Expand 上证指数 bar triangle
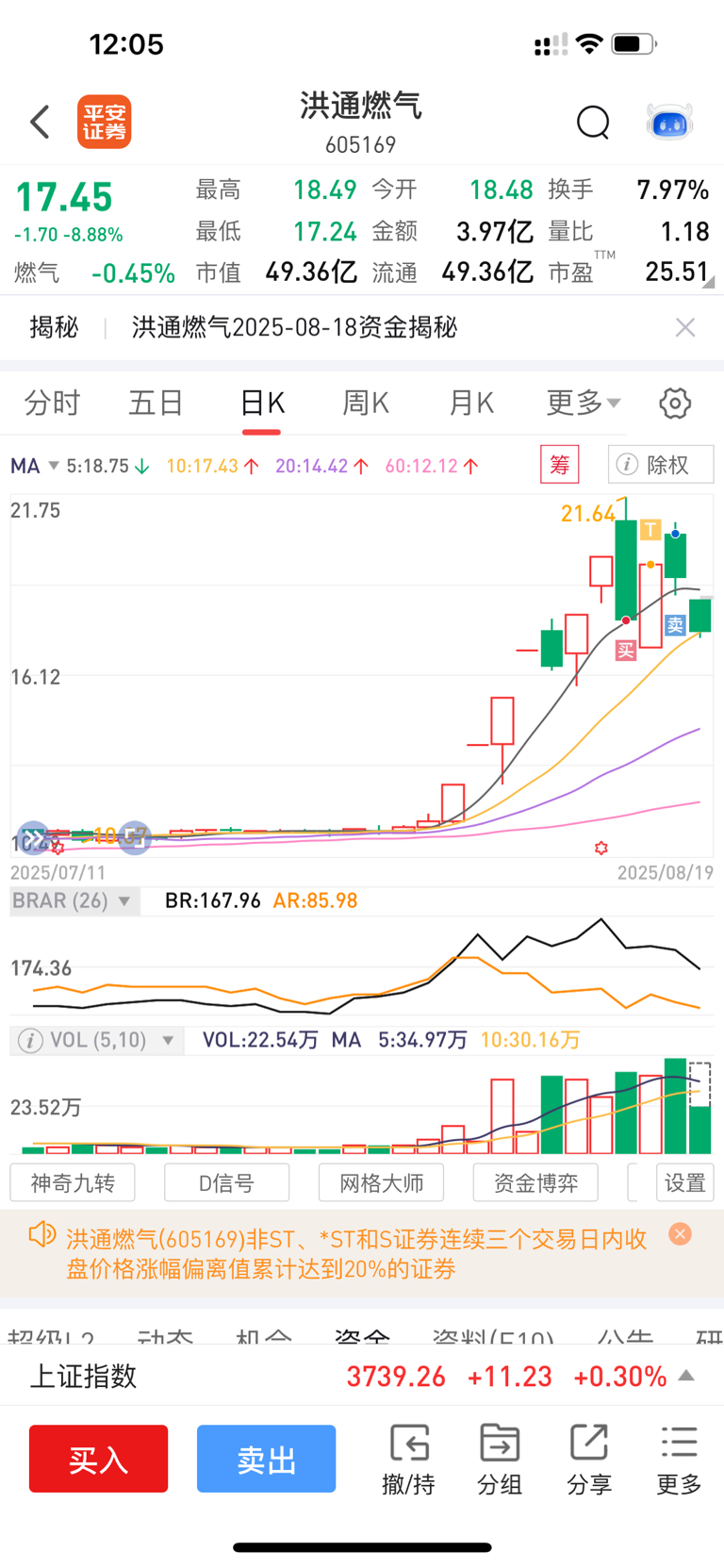724x1568 pixels. [687, 1376]
